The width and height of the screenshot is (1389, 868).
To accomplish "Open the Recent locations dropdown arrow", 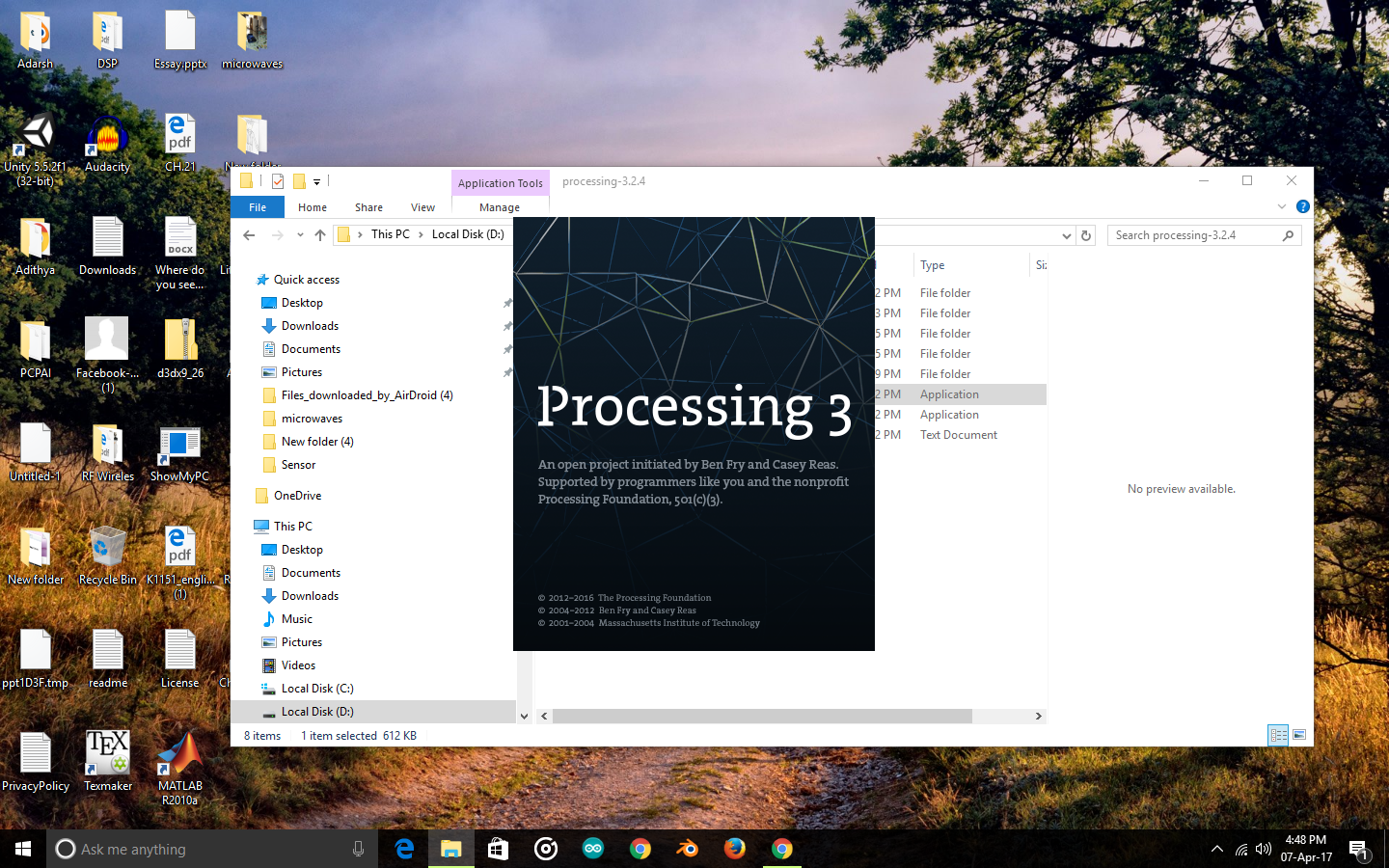I will (300, 235).
